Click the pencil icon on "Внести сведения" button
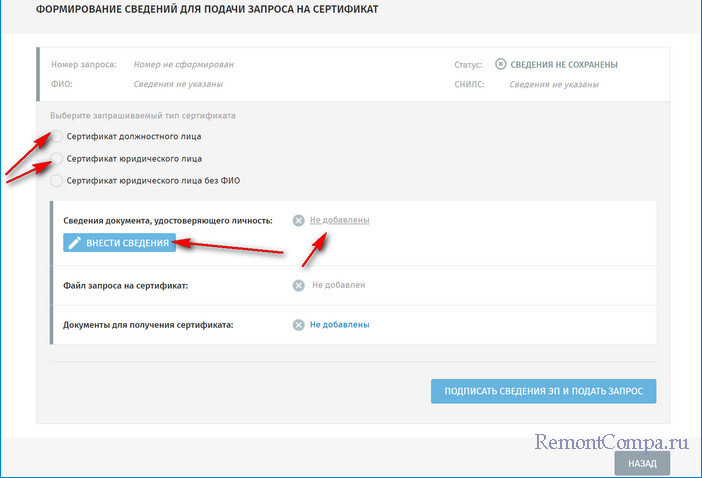This screenshot has width=702, height=478. 74,243
